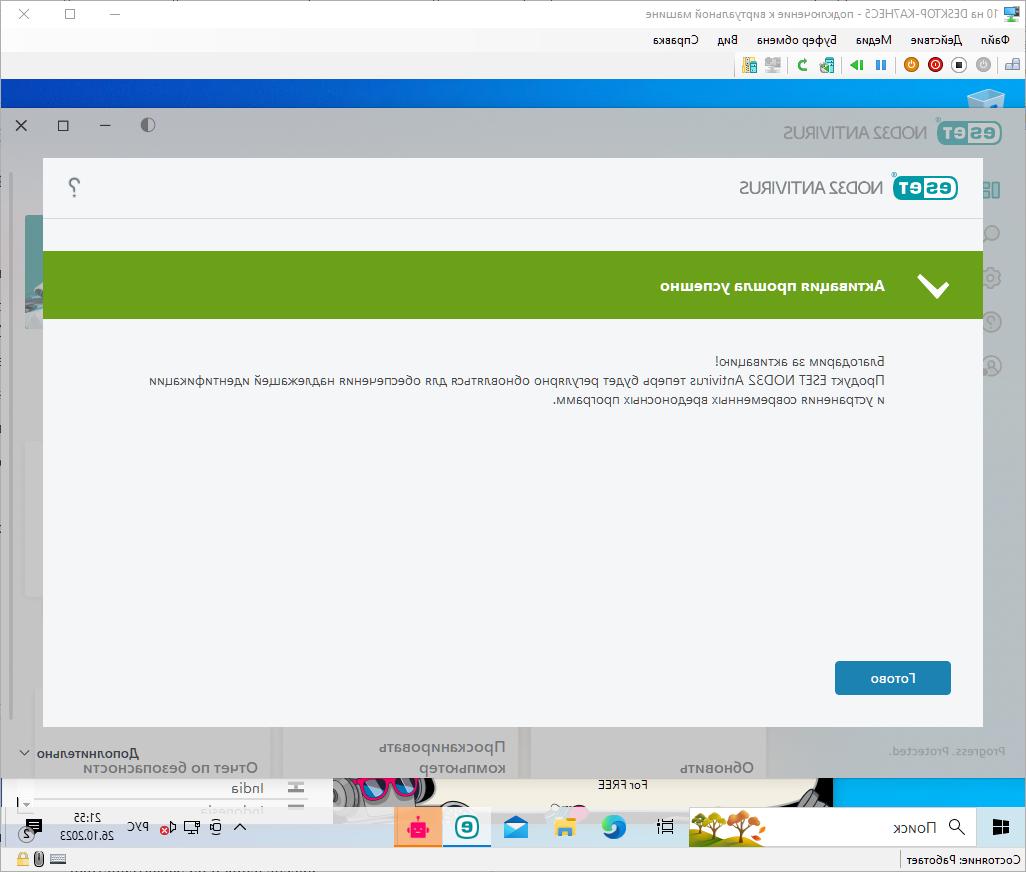Image resolution: width=1026 pixels, height=872 pixels.
Task: Expand the Дополнительно section chevron
Action: [x=24, y=753]
